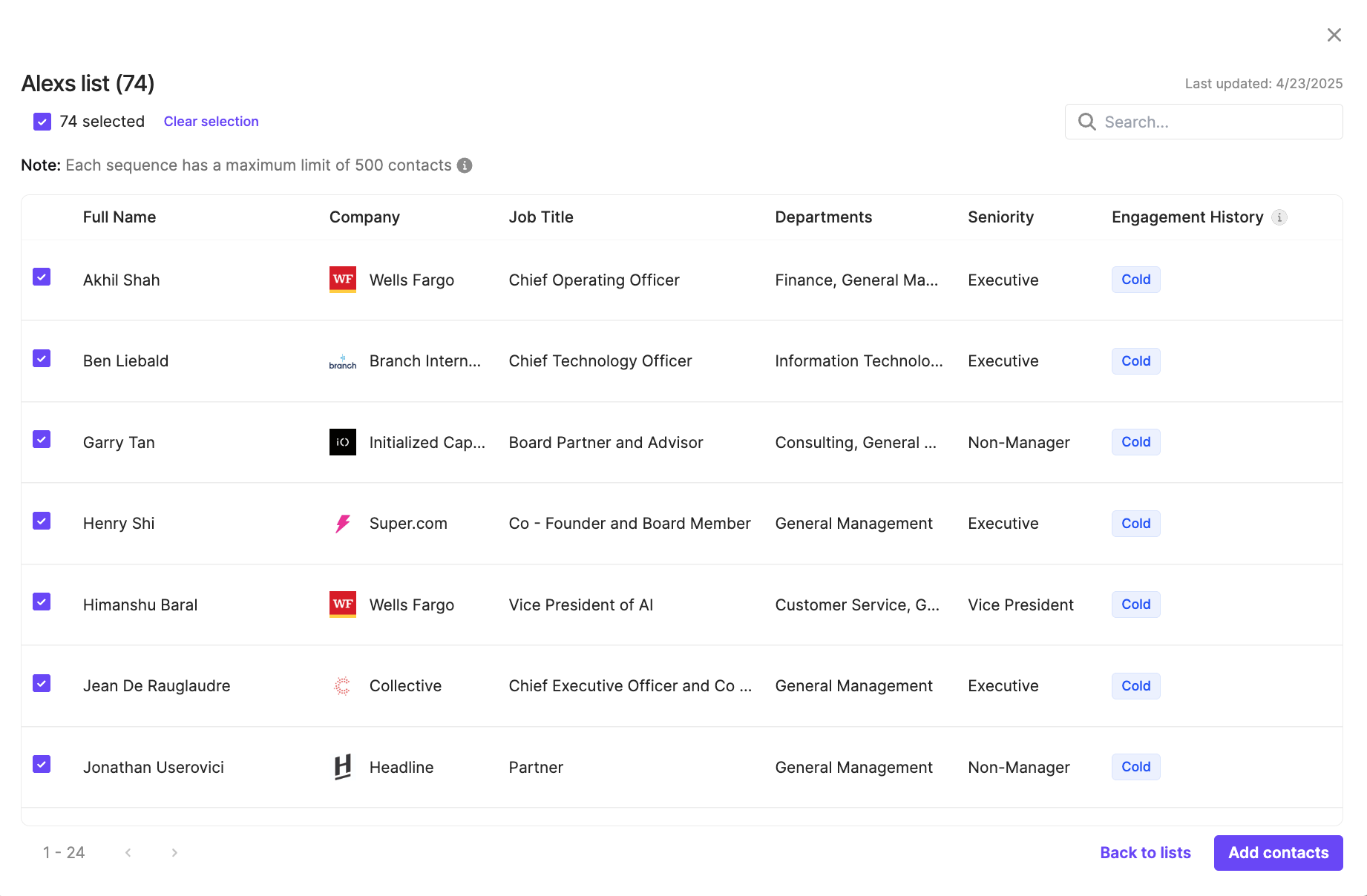
Task: Click the Cold badge for Akhil Shah
Action: click(1135, 280)
